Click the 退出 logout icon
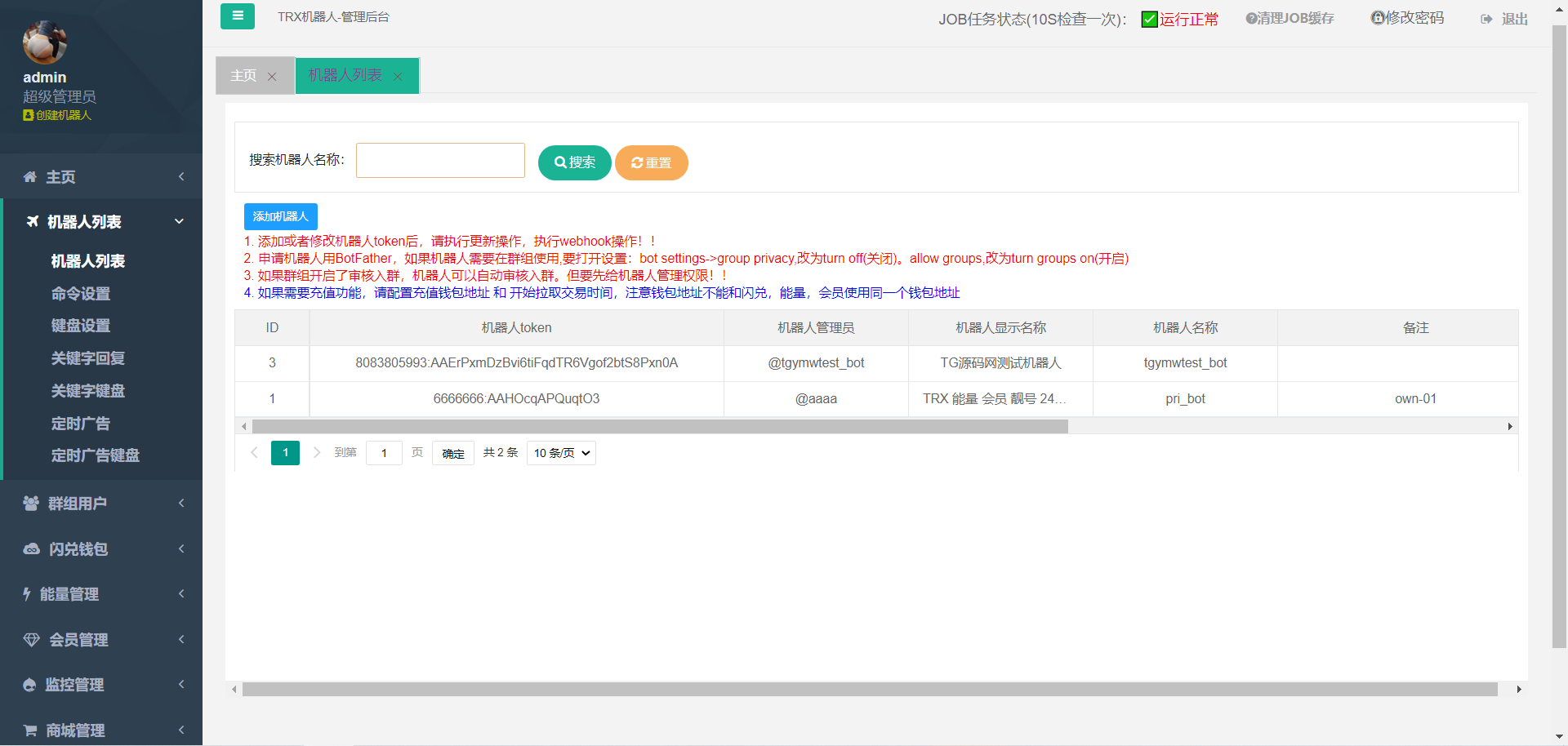 click(x=1486, y=19)
